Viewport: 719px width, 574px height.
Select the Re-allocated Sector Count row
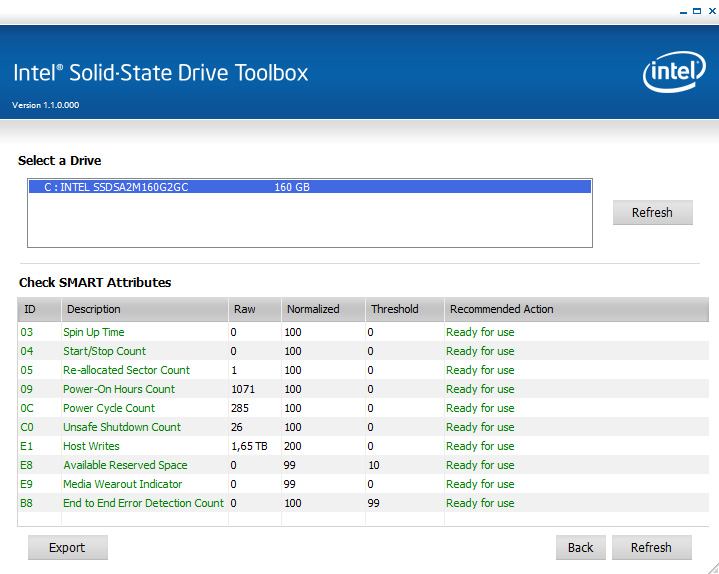coord(126,370)
